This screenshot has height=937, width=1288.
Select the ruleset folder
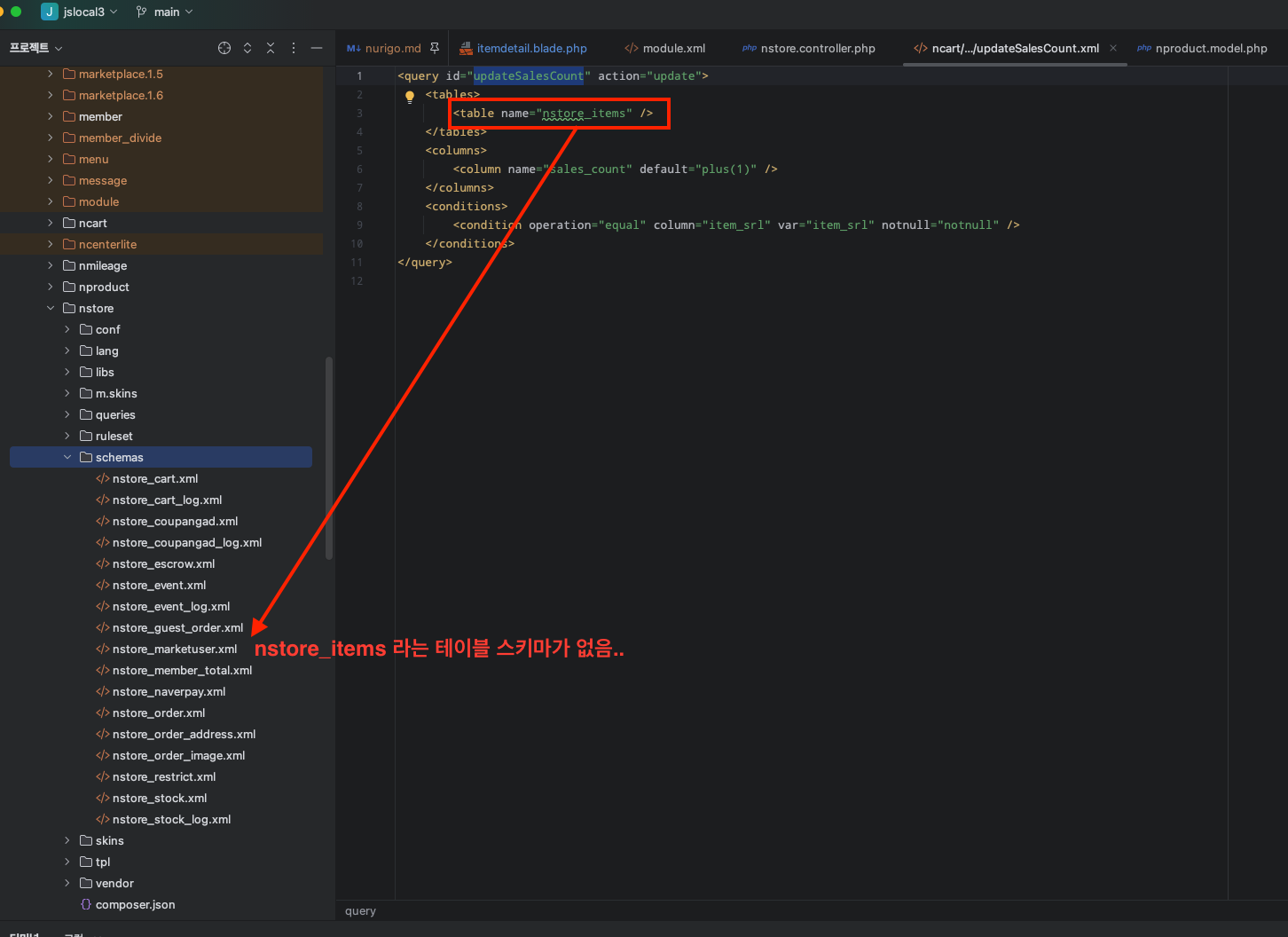click(x=106, y=436)
